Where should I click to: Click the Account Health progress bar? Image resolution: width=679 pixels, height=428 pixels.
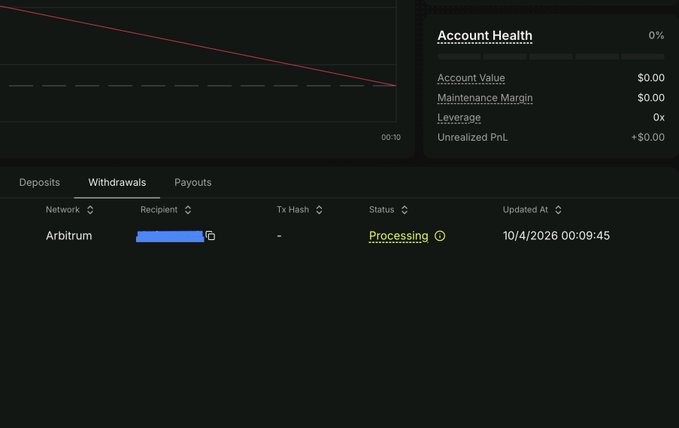[551, 56]
